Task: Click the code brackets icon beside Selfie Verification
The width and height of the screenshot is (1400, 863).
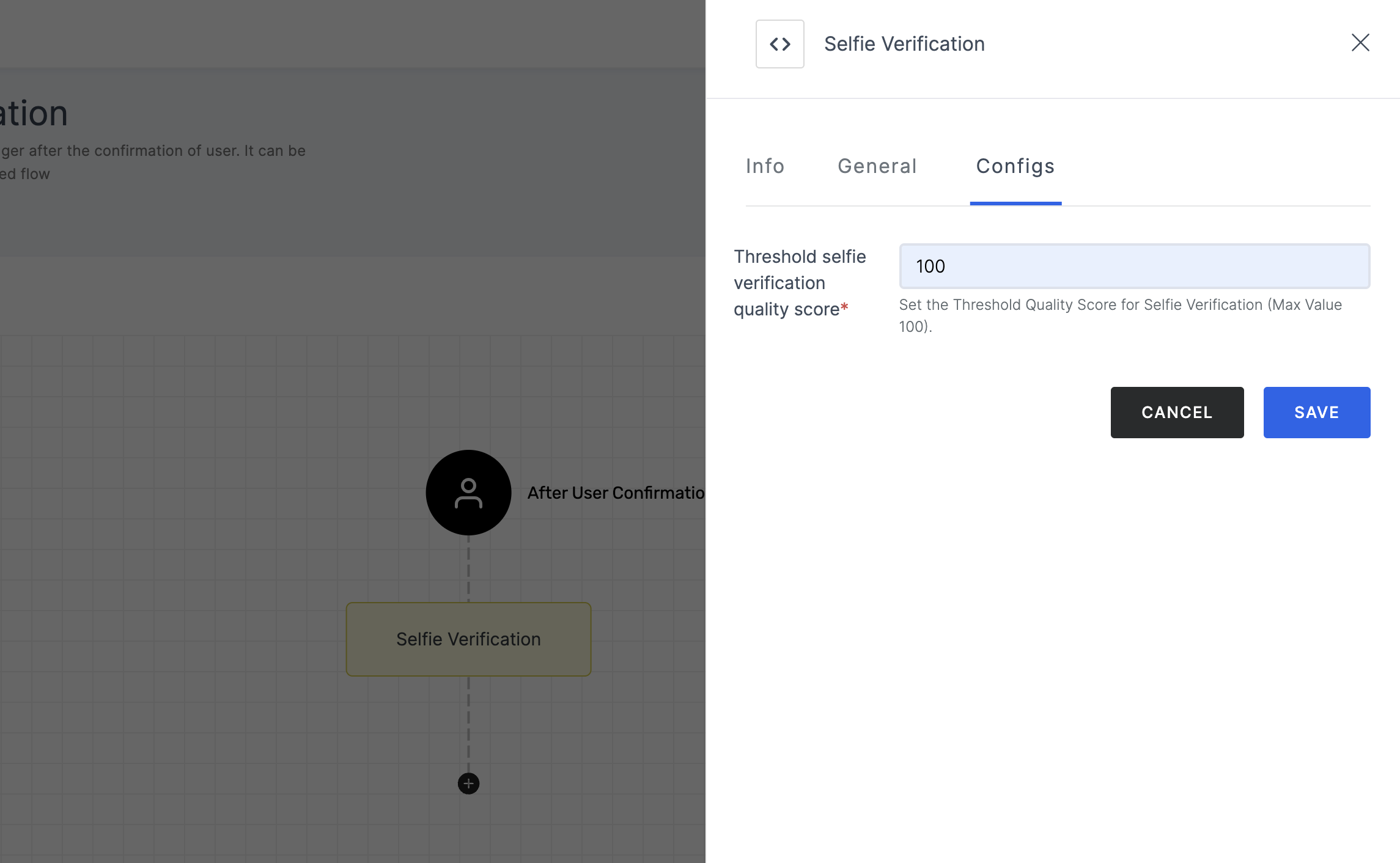Action: tap(779, 44)
